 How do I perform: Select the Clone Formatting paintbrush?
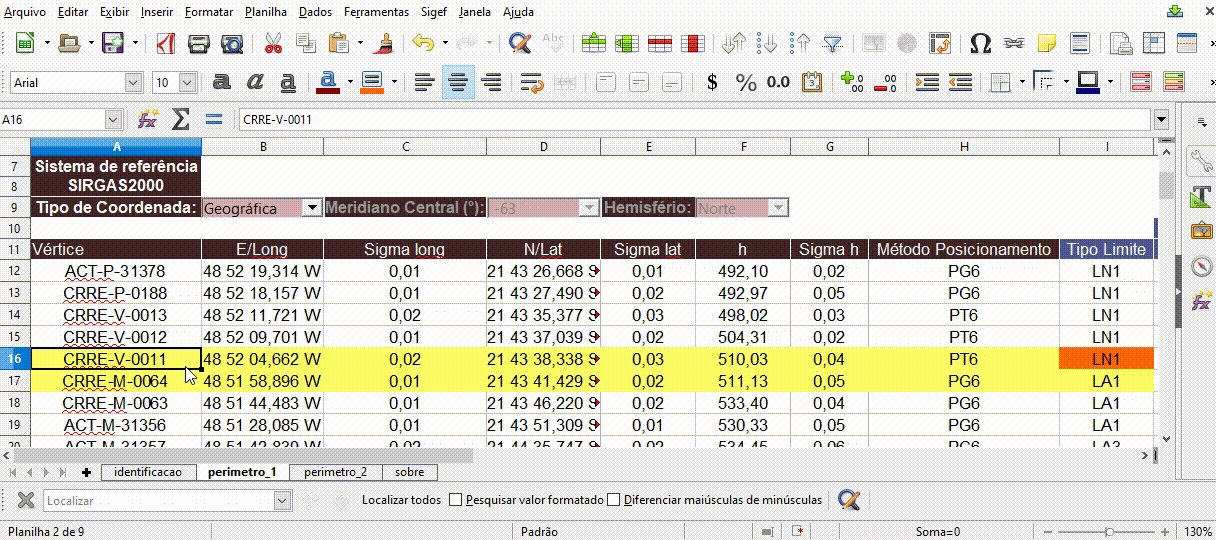click(x=382, y=44)
